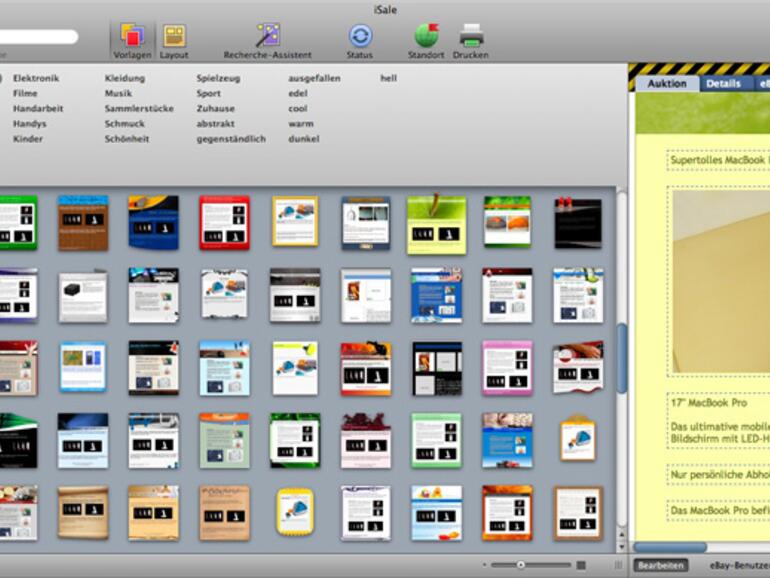This screenshot has width=770, height=578.
Task: Select the dunkel color tone filter
Action: click(304, 139)
